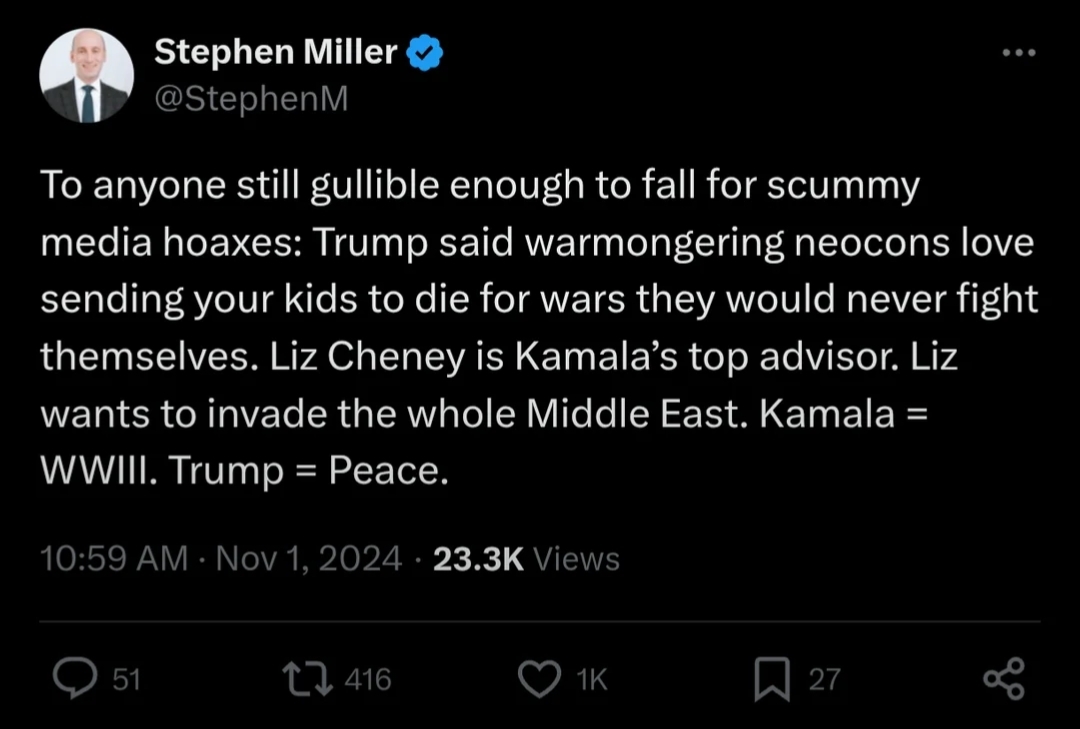
Task: Click the 51 replies count
Action: (126, 680)
